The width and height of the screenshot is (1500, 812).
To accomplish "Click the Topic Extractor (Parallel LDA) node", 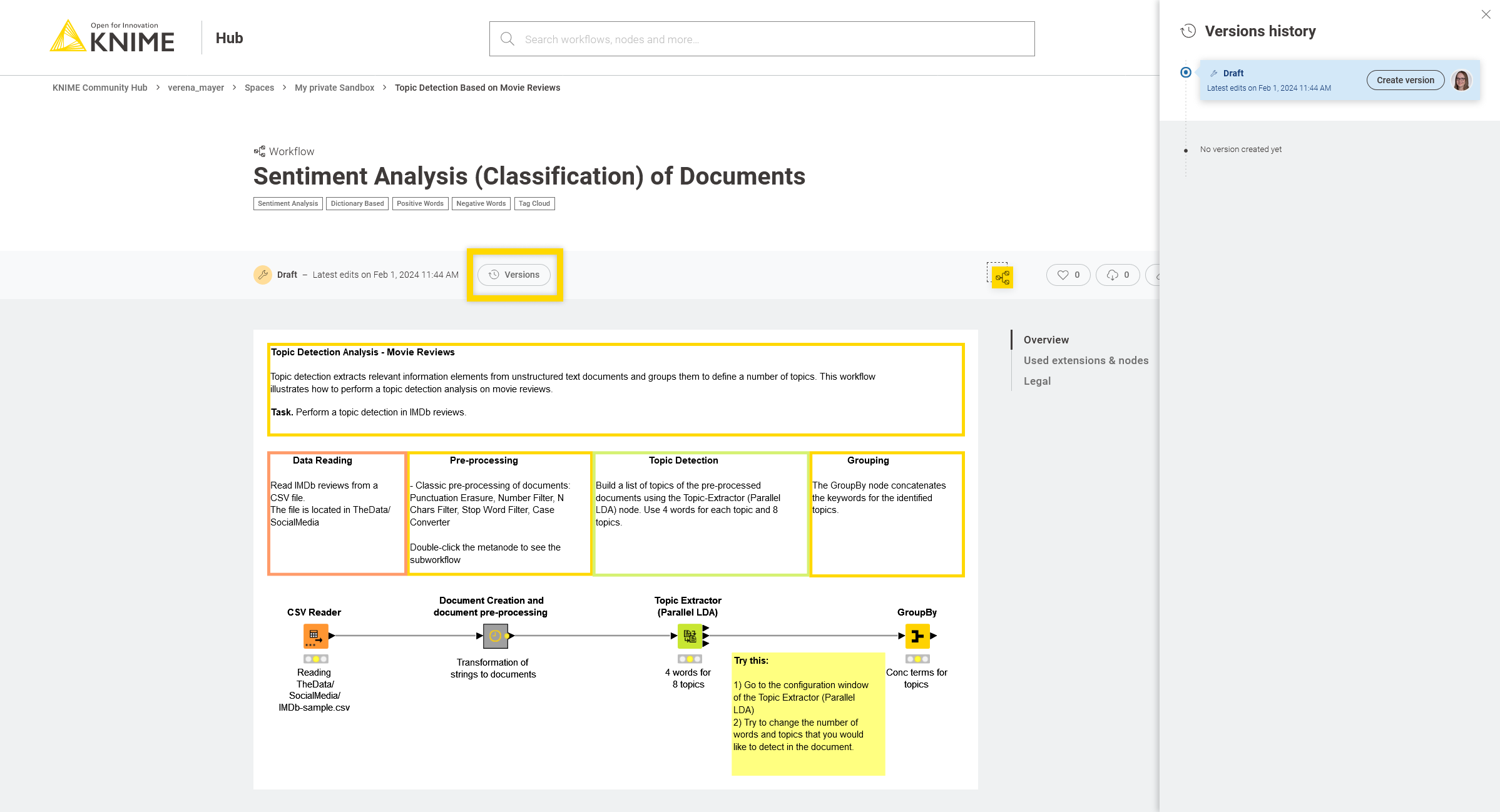I will point(690,636).
